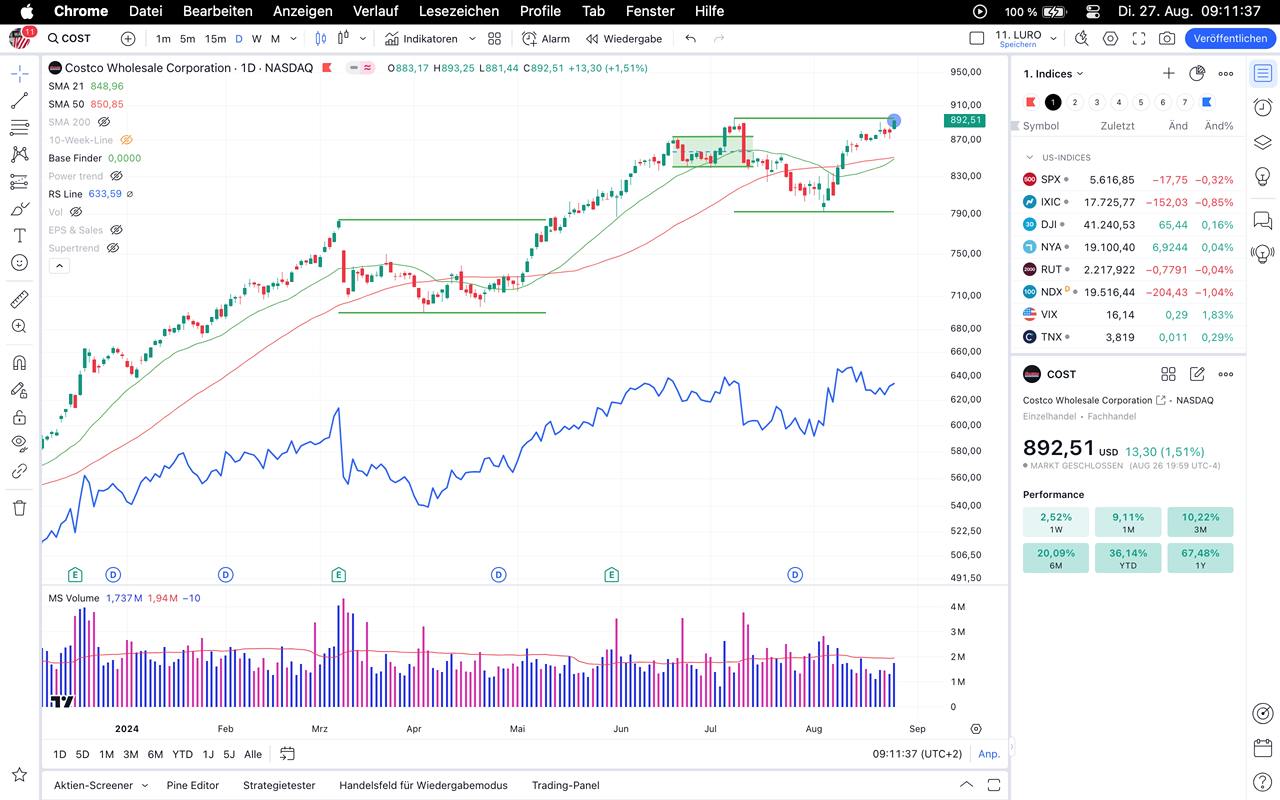Click the Veröffentlichen button
1280x800 pixels.
(x=1229, y=38)
